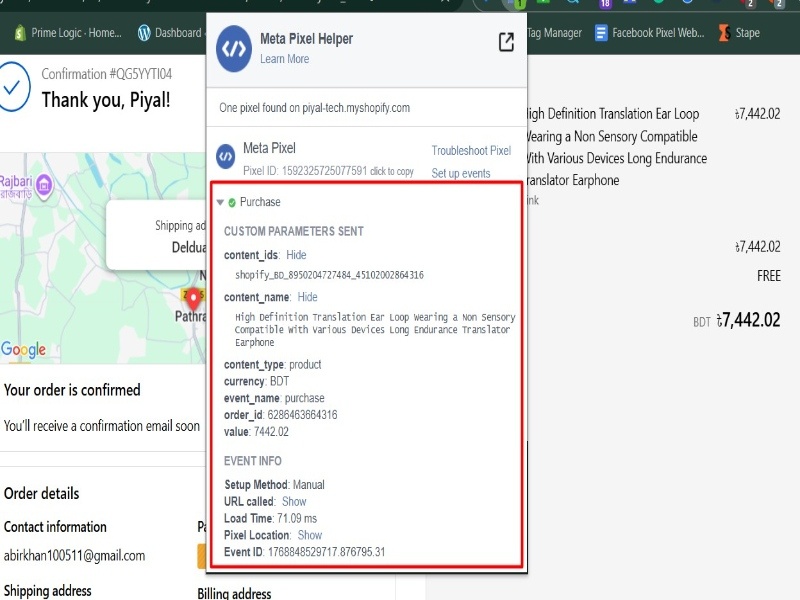Click the EVENT INFO heading
Image resolution: width=800 pixels, height=600 pixels.
pyautogui.click(x=253, y=461)
